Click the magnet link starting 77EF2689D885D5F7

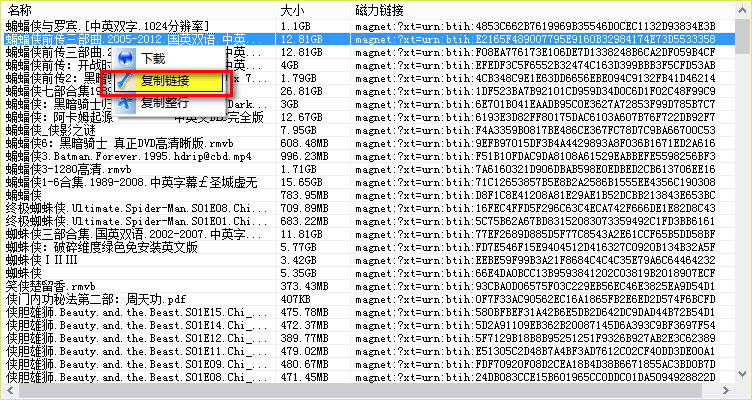(536, 234)
